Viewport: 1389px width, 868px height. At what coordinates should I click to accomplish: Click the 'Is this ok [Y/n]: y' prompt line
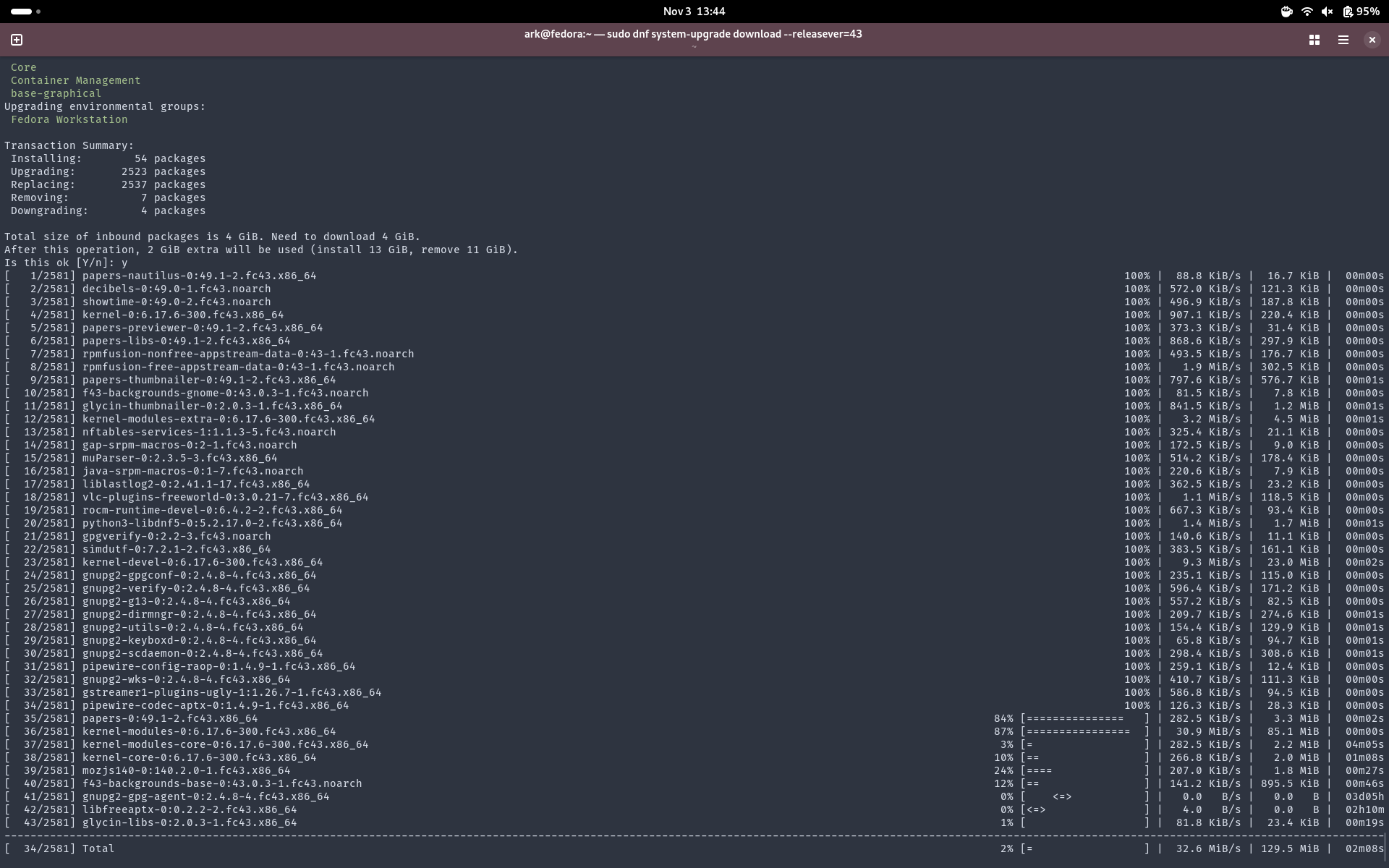click(x=66, y=263)
